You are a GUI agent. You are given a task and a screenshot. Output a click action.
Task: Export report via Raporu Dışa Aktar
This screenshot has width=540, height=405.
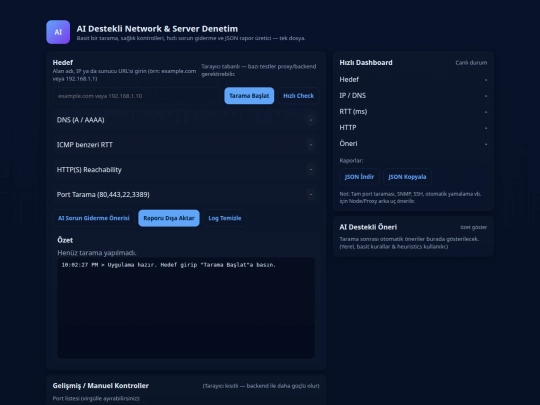pyautogui.click(x=169, y=218)
